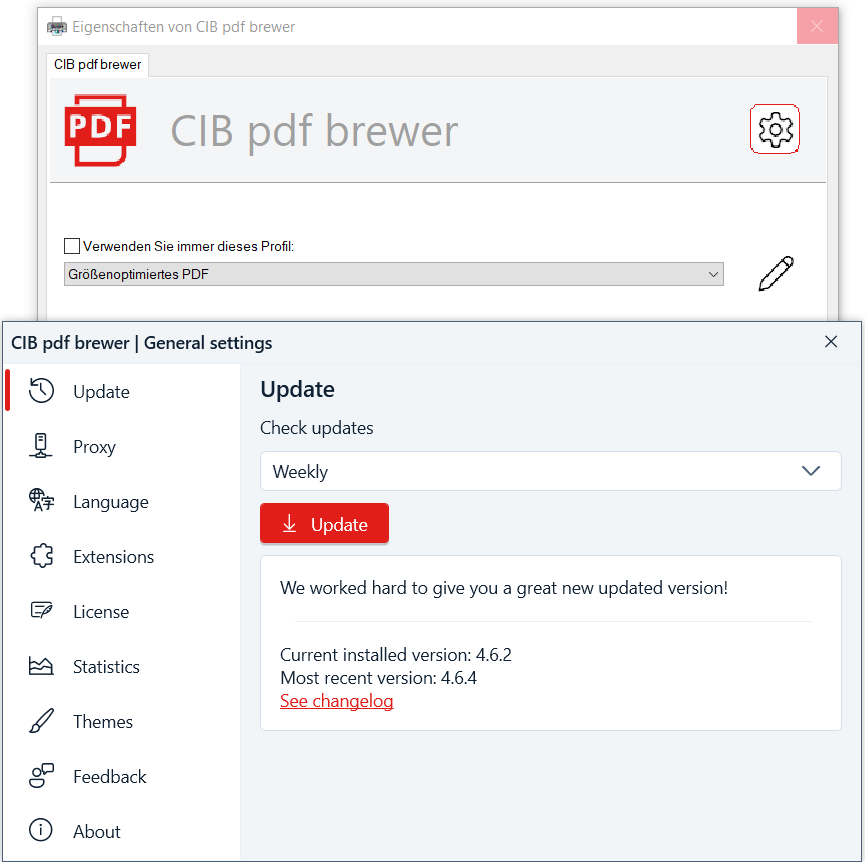Open the Weekly check updates dropdown
The image size is (865, 862).
point(551,471)
